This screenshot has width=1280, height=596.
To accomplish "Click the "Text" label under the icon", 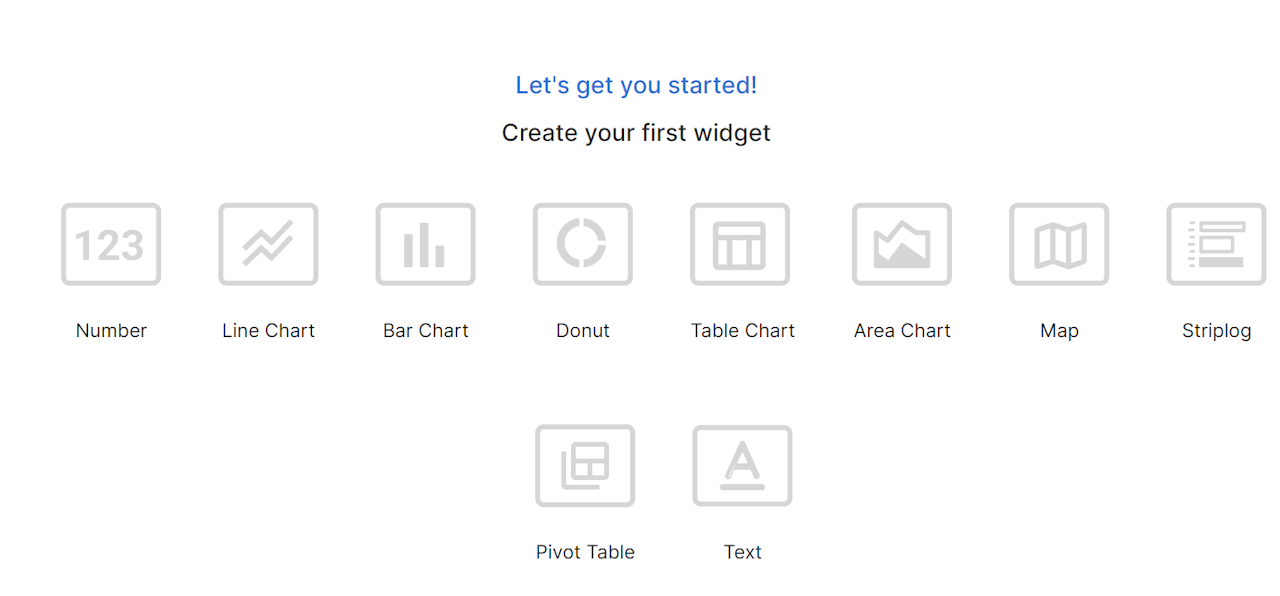I will (x=742, y=552).
